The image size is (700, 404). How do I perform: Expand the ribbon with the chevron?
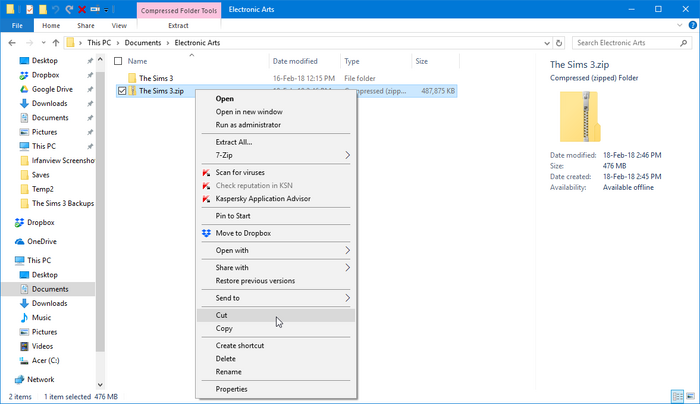(x=679, y=25)
